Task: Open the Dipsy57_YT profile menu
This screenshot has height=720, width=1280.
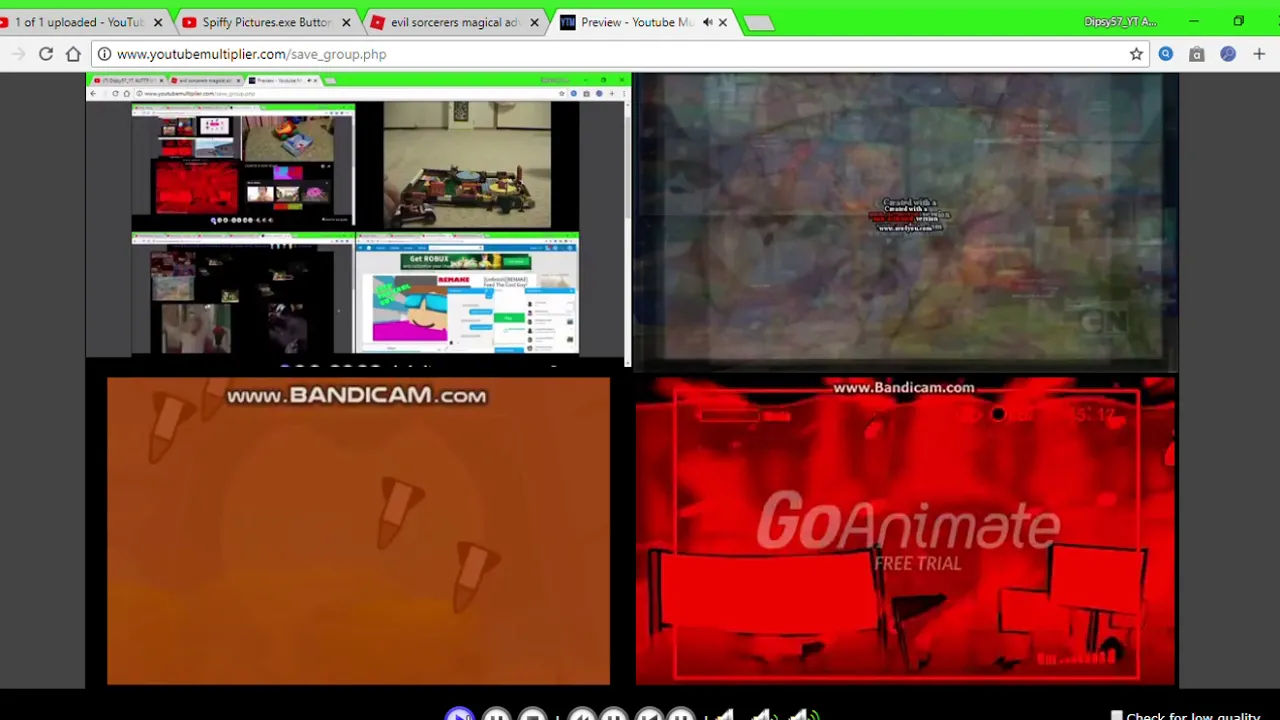Action: tap(1120, 22)
